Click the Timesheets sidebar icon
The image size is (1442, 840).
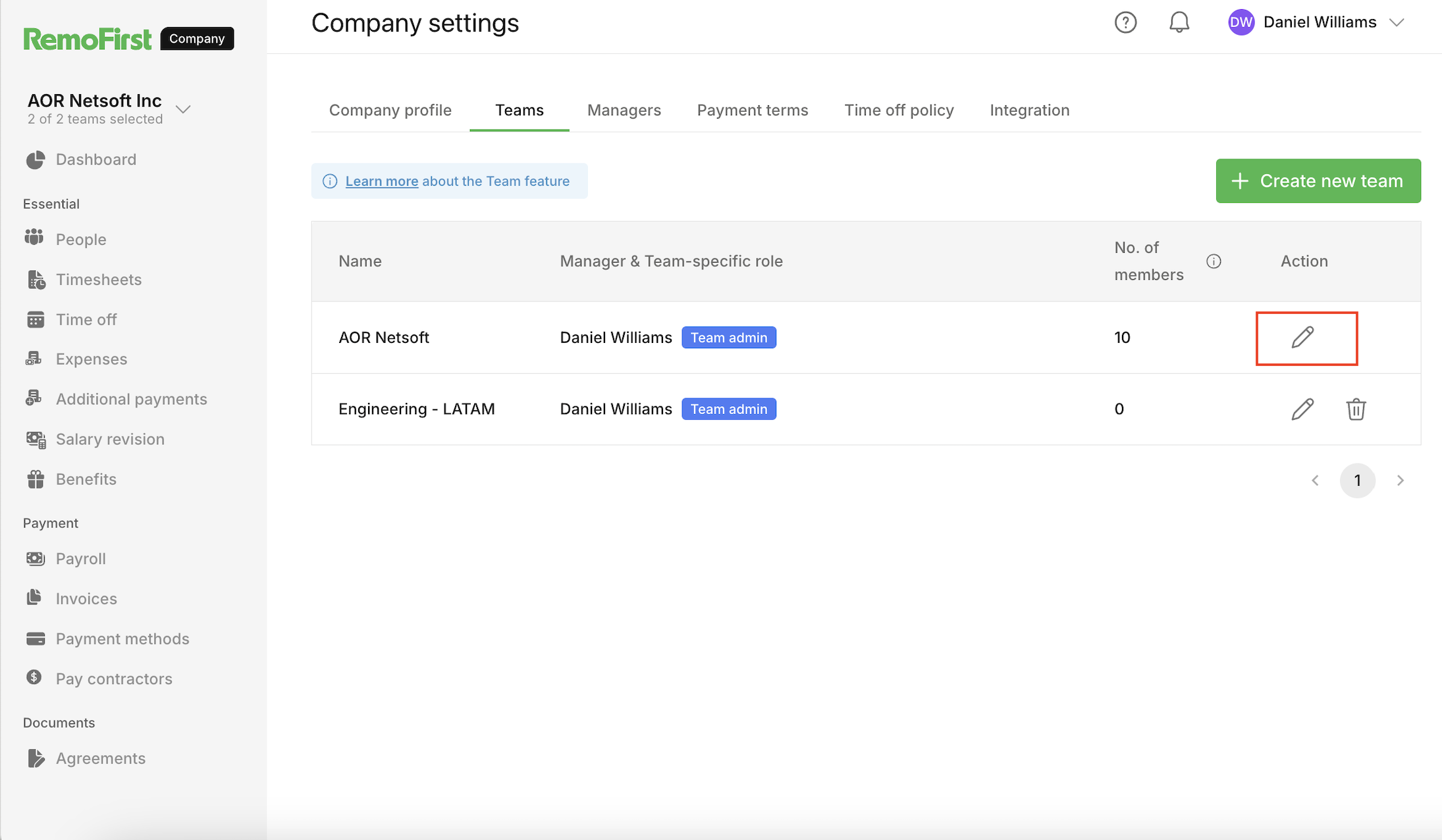(x=36, y=279)
